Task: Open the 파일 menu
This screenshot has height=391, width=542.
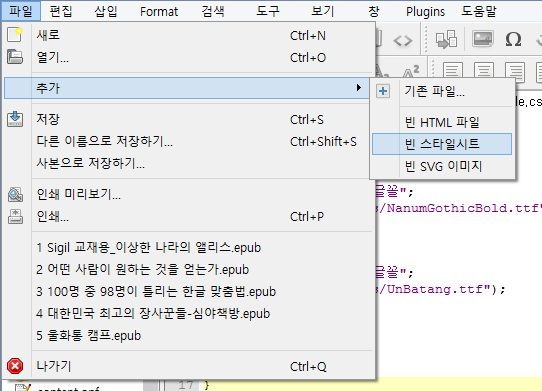Action: click(21, 11)
